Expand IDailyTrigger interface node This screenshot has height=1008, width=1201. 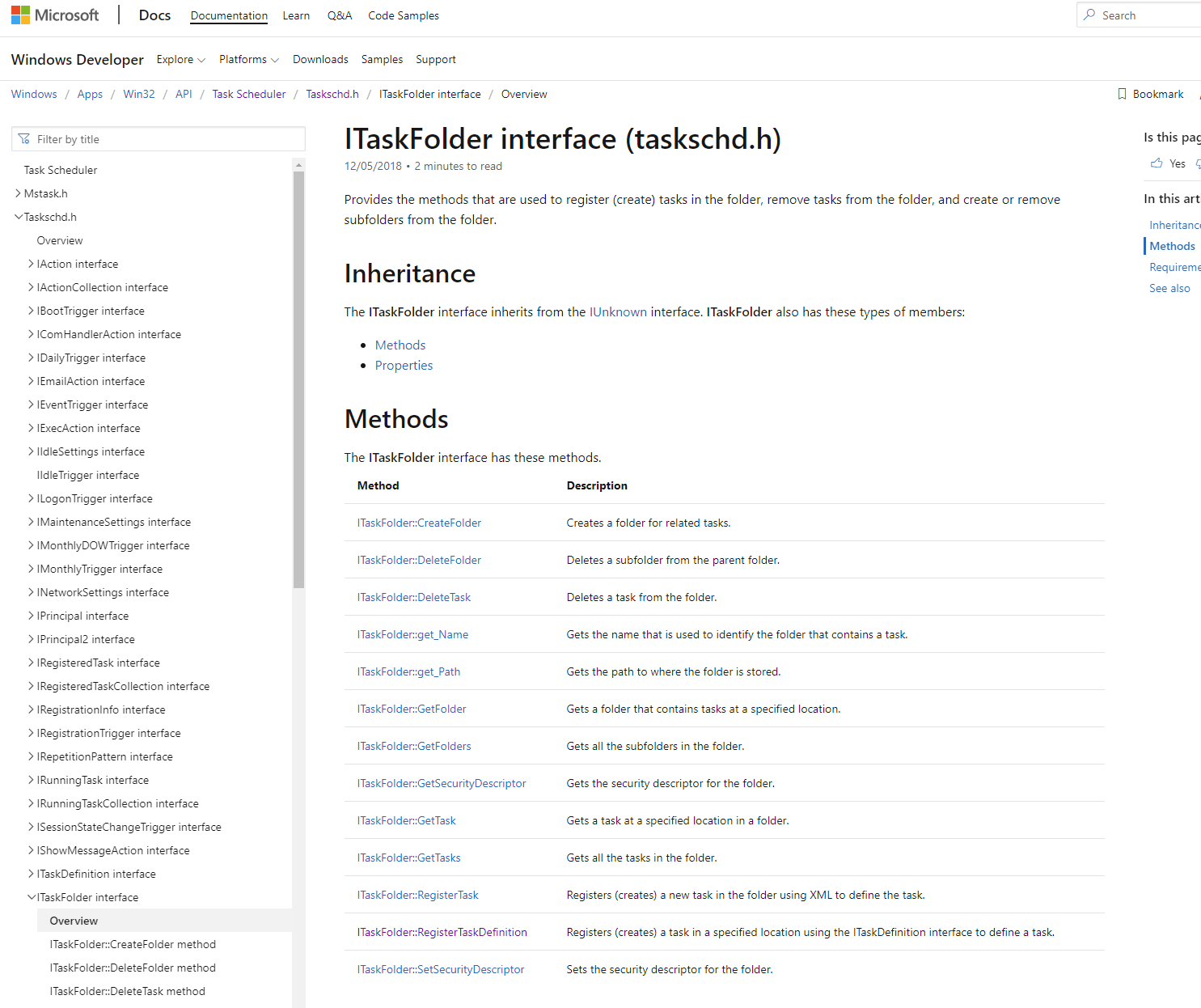31,358
